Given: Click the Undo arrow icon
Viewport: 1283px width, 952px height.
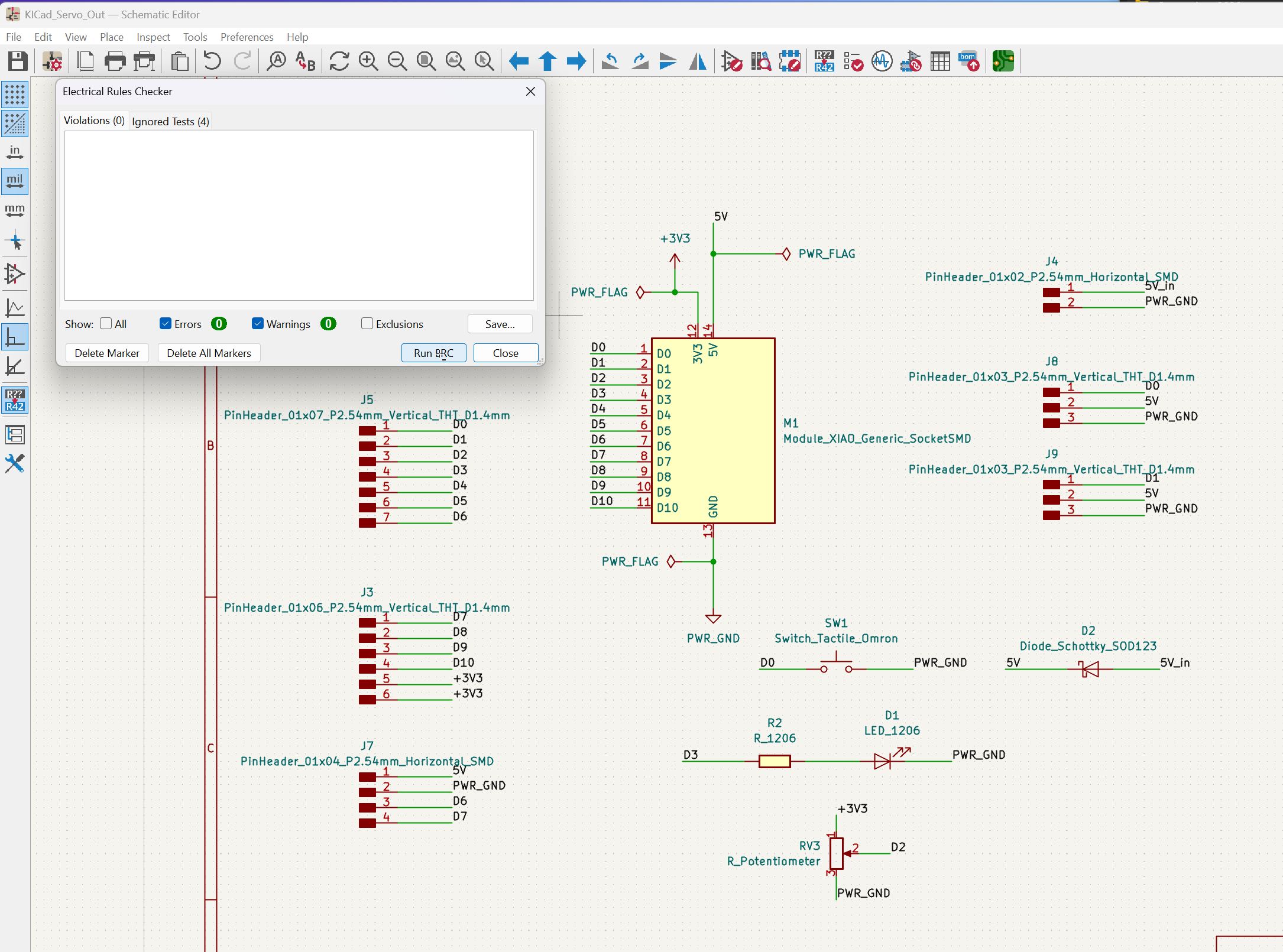Looking at the screenshot, I should 212,61.
